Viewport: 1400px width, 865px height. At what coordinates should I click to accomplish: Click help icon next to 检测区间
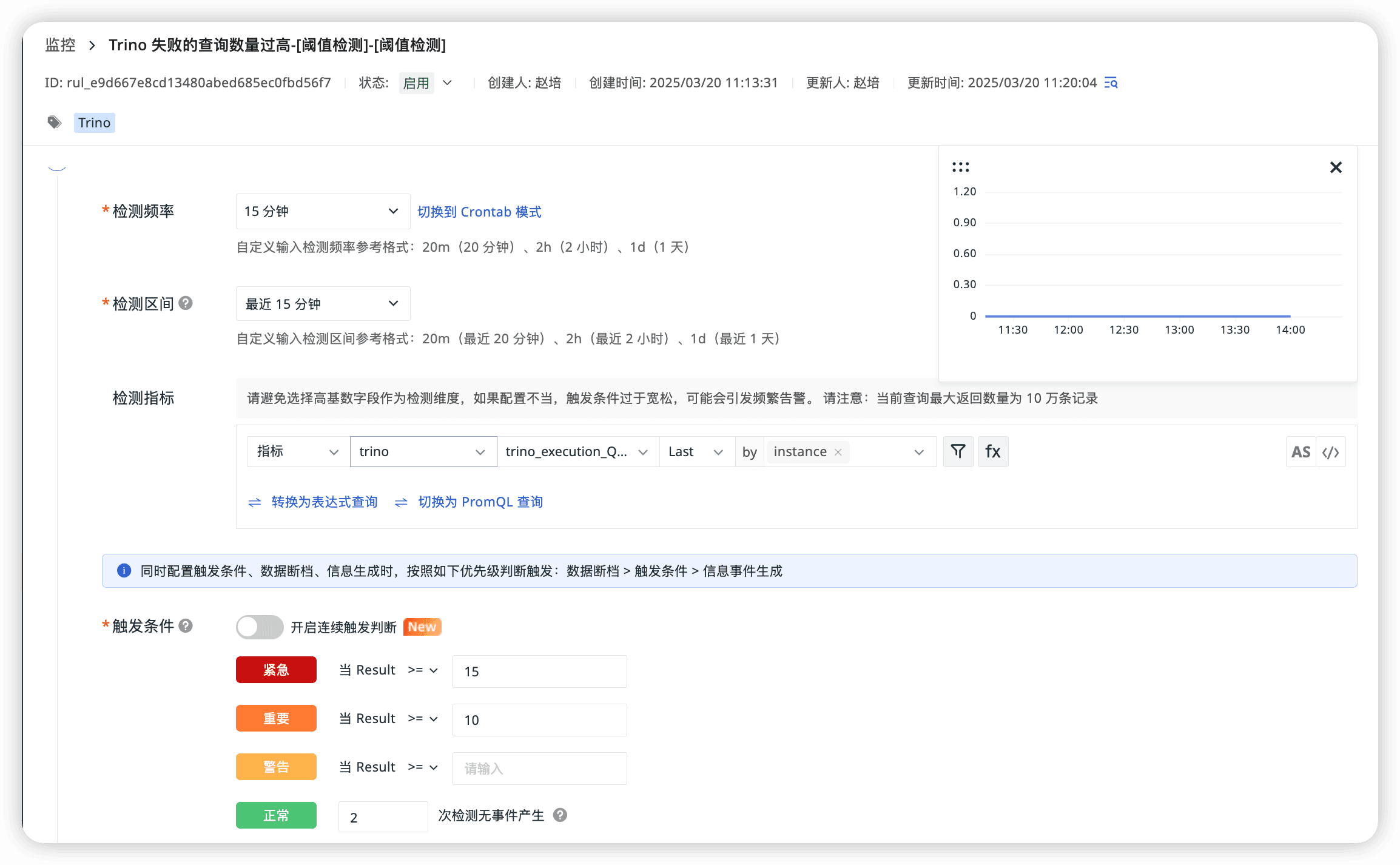coord(186,303)
